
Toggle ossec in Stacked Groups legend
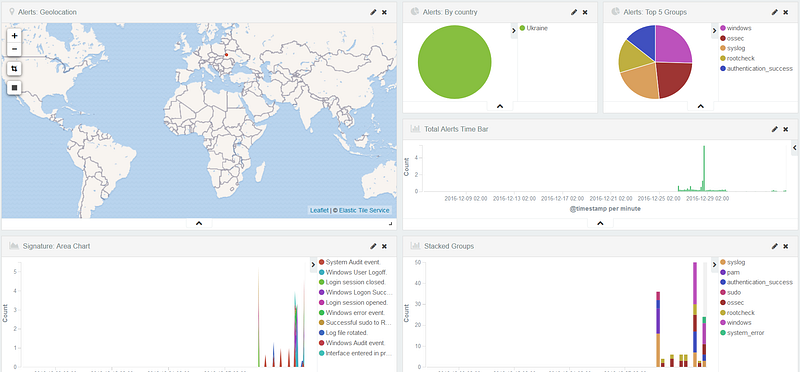click(733, 303)
